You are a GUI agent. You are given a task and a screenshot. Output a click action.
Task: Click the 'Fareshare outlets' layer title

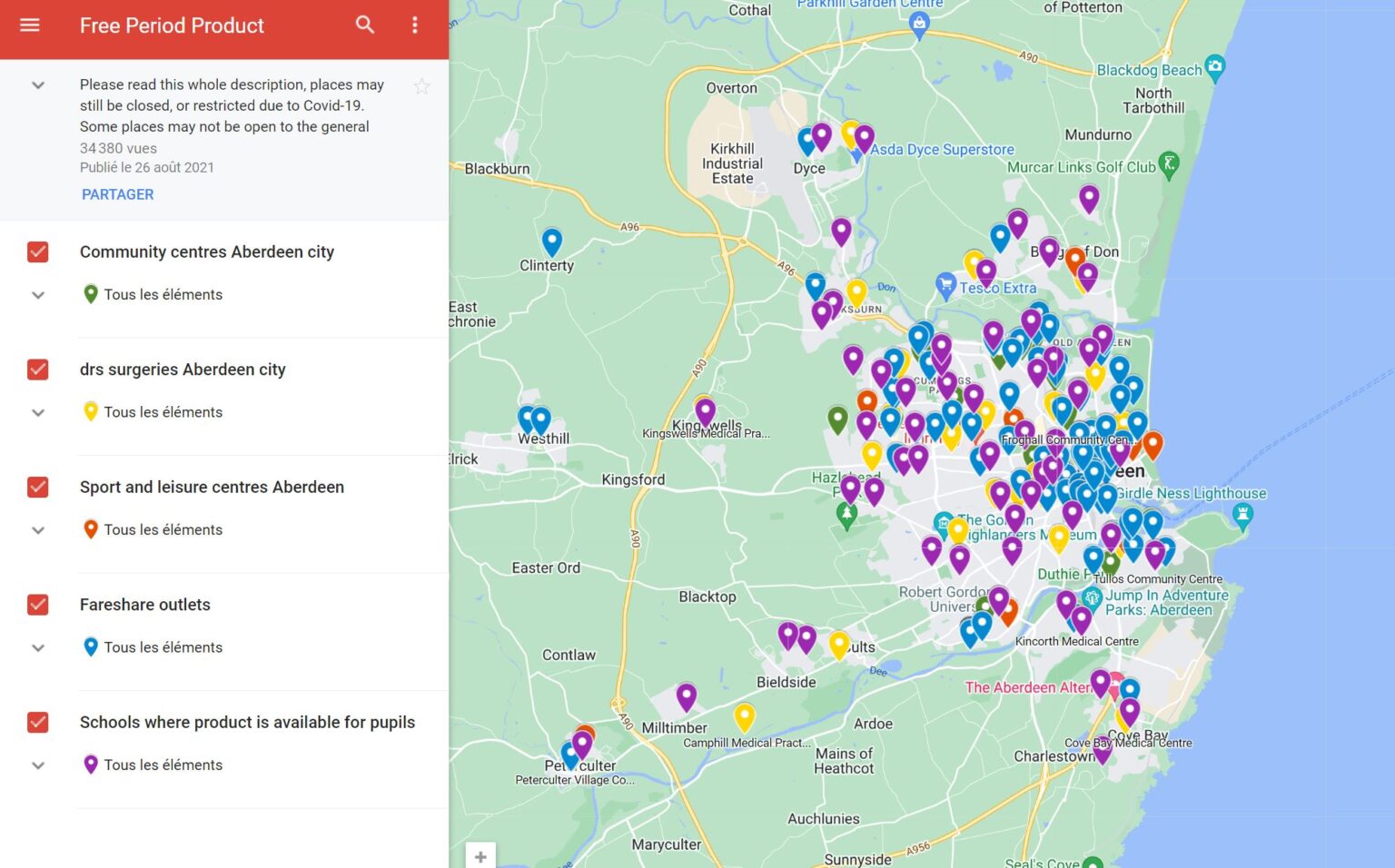point(145,605)
